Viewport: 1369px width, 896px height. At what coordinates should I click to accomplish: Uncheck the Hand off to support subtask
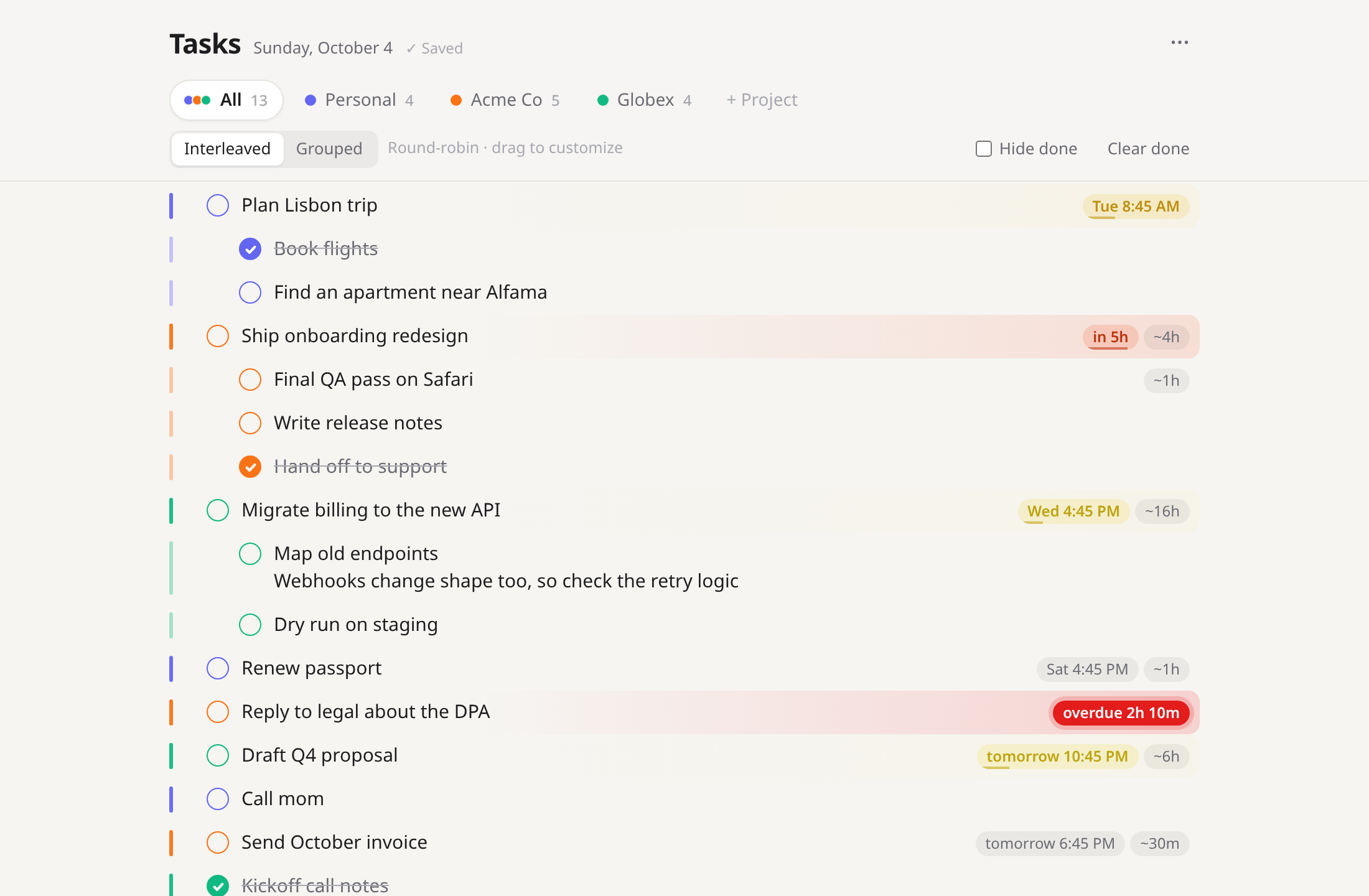[x=250, y=467]
